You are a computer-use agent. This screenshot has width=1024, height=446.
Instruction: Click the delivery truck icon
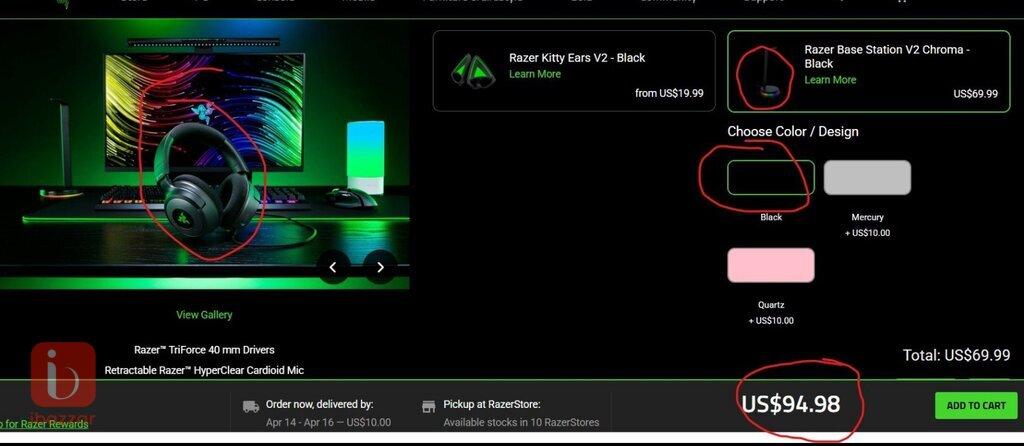(251, 406)
